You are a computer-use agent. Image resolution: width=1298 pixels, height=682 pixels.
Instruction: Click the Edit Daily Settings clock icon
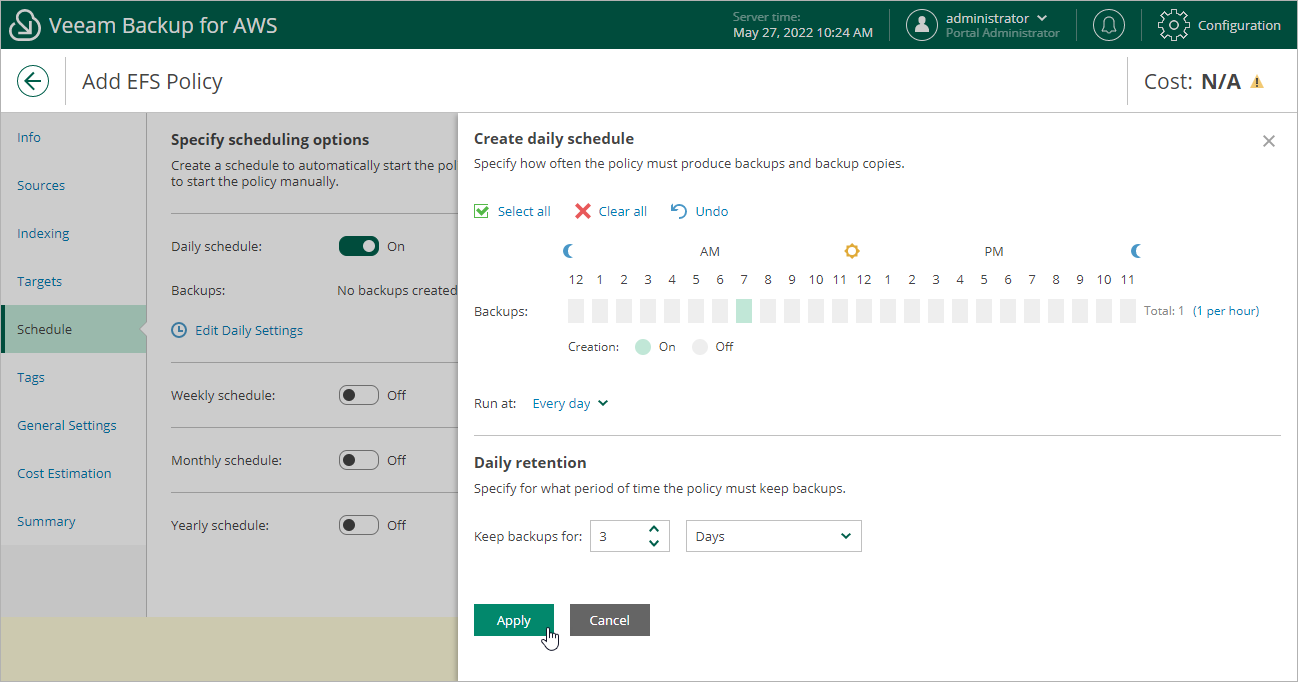click(179, 330)
